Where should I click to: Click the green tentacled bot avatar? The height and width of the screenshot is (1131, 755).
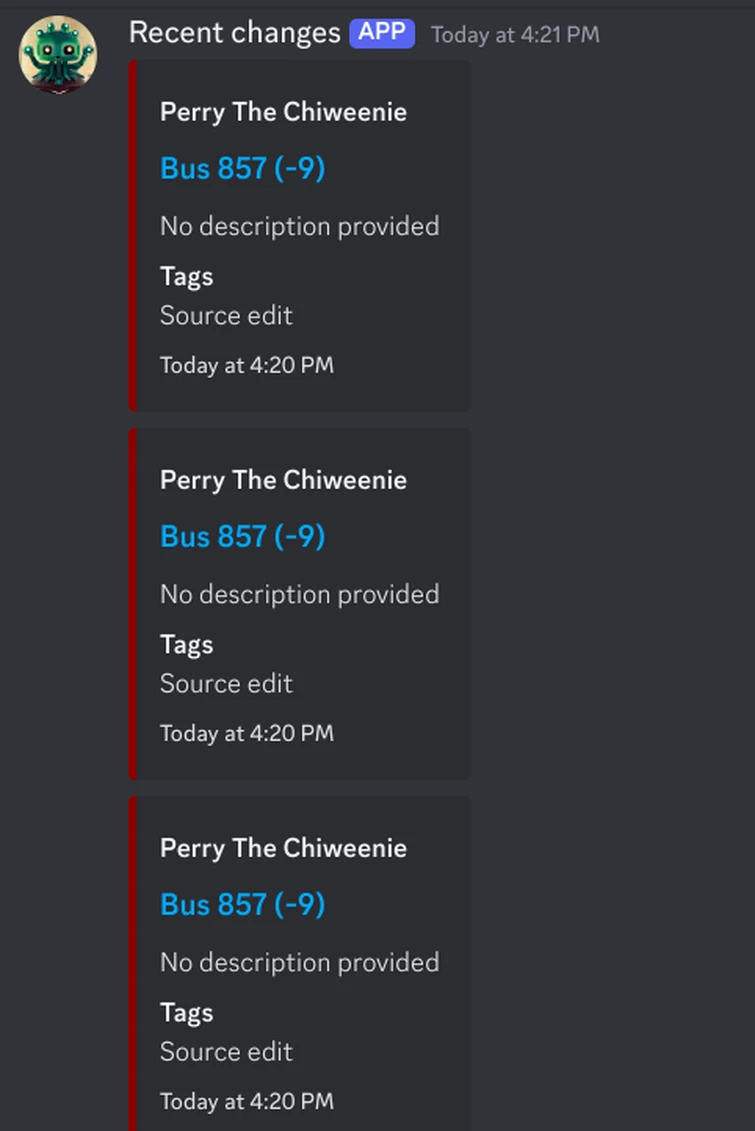(x=58, y=54)
